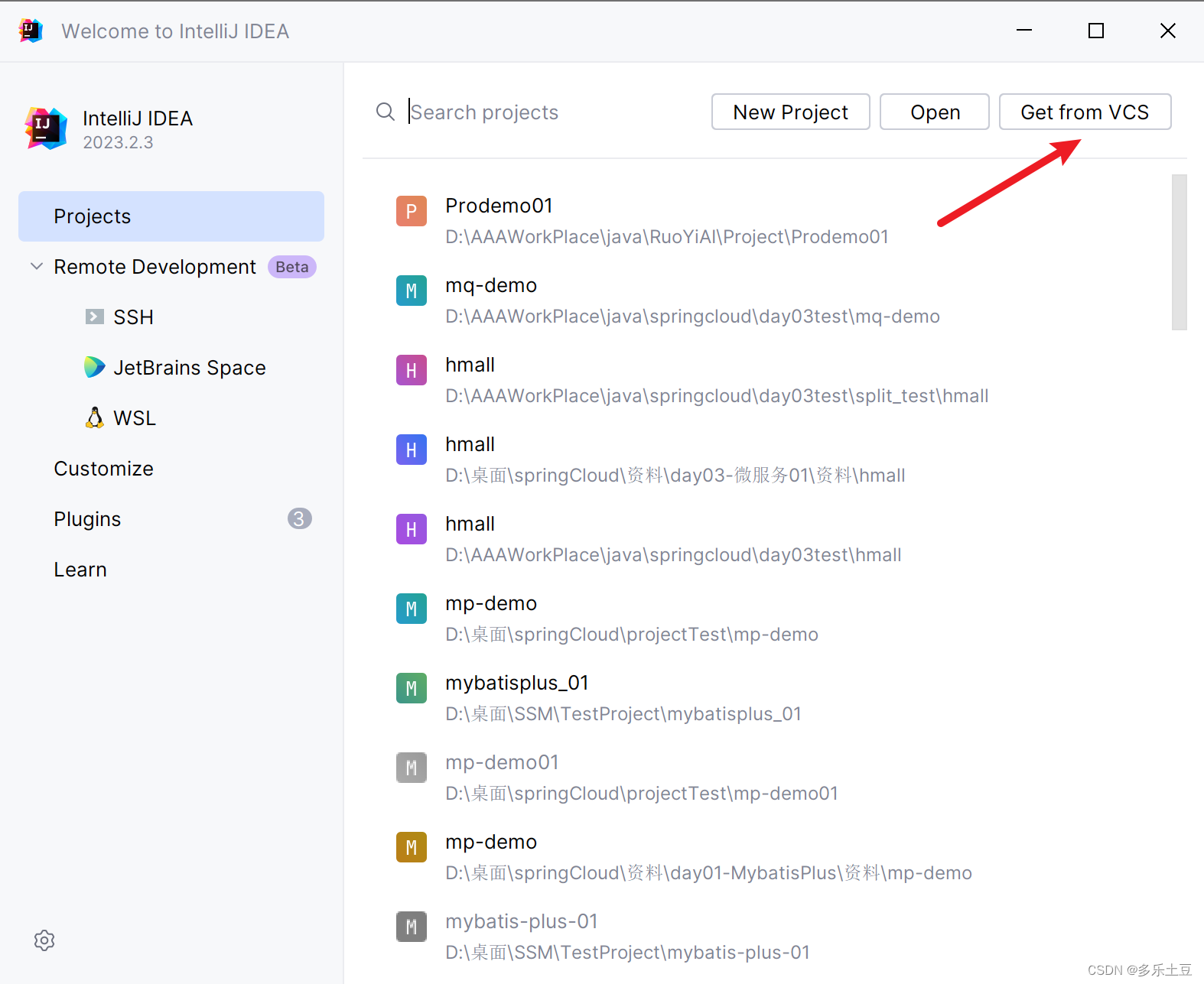Click the JetBrains Space icon
Screen dimensions: 1204x984
coord(95,367)
